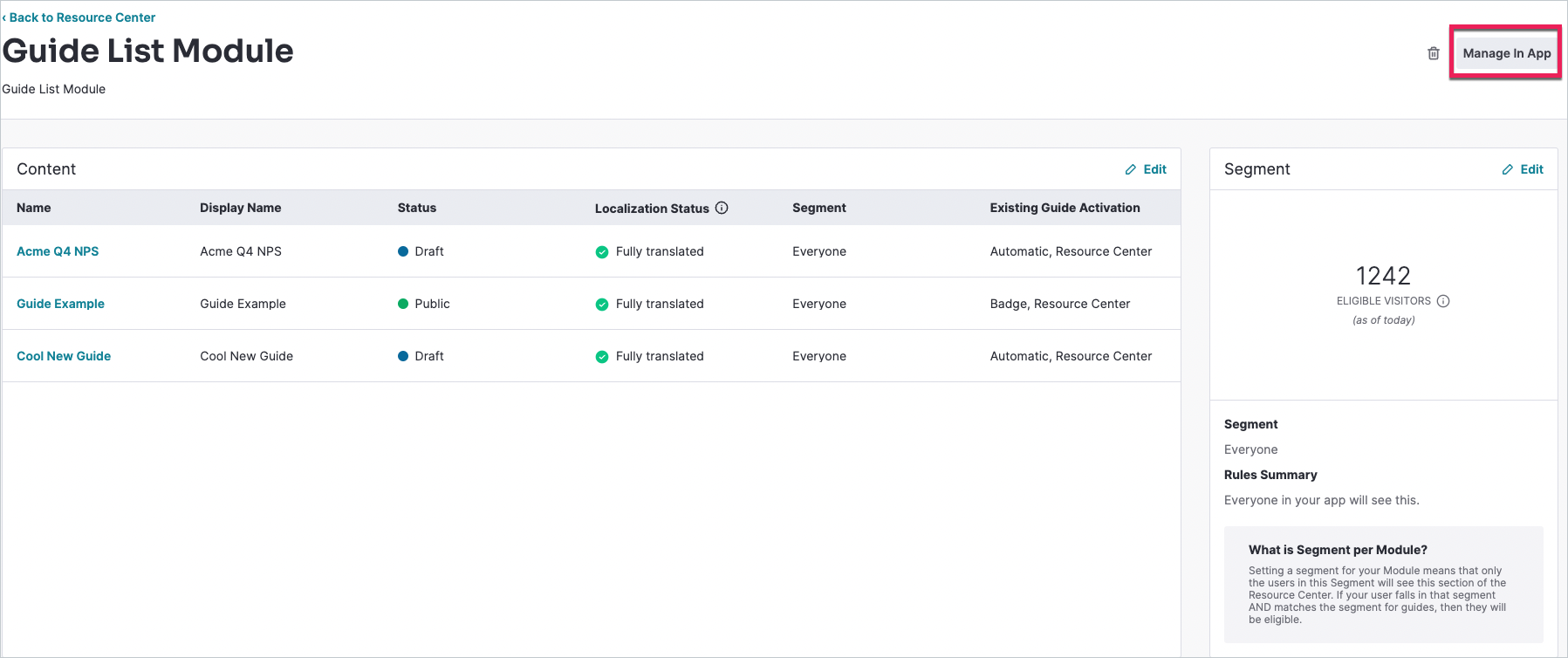Click 'Everyone in your app will see this.' text

point(1321,500)
